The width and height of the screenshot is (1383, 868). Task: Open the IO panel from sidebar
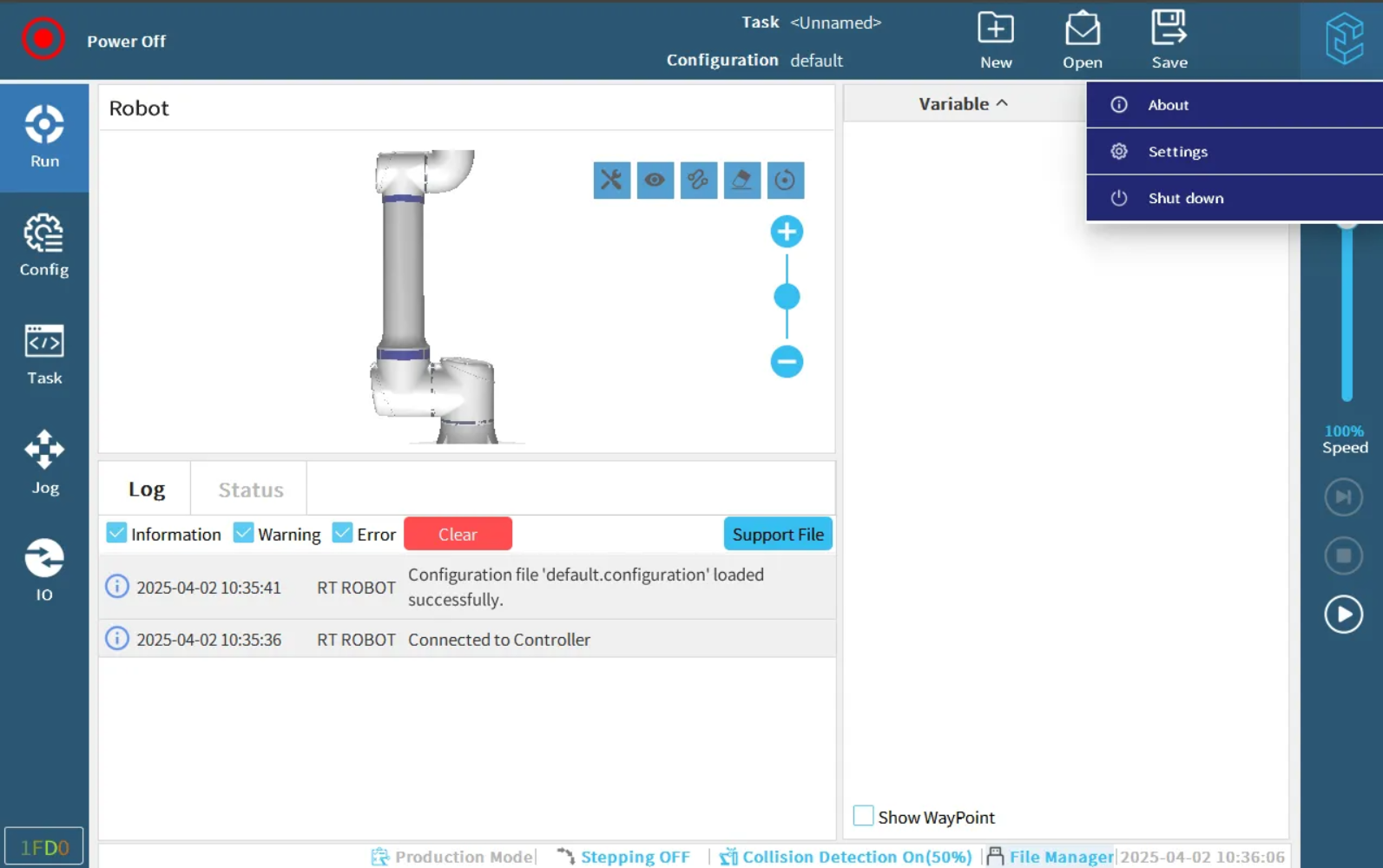44,570
